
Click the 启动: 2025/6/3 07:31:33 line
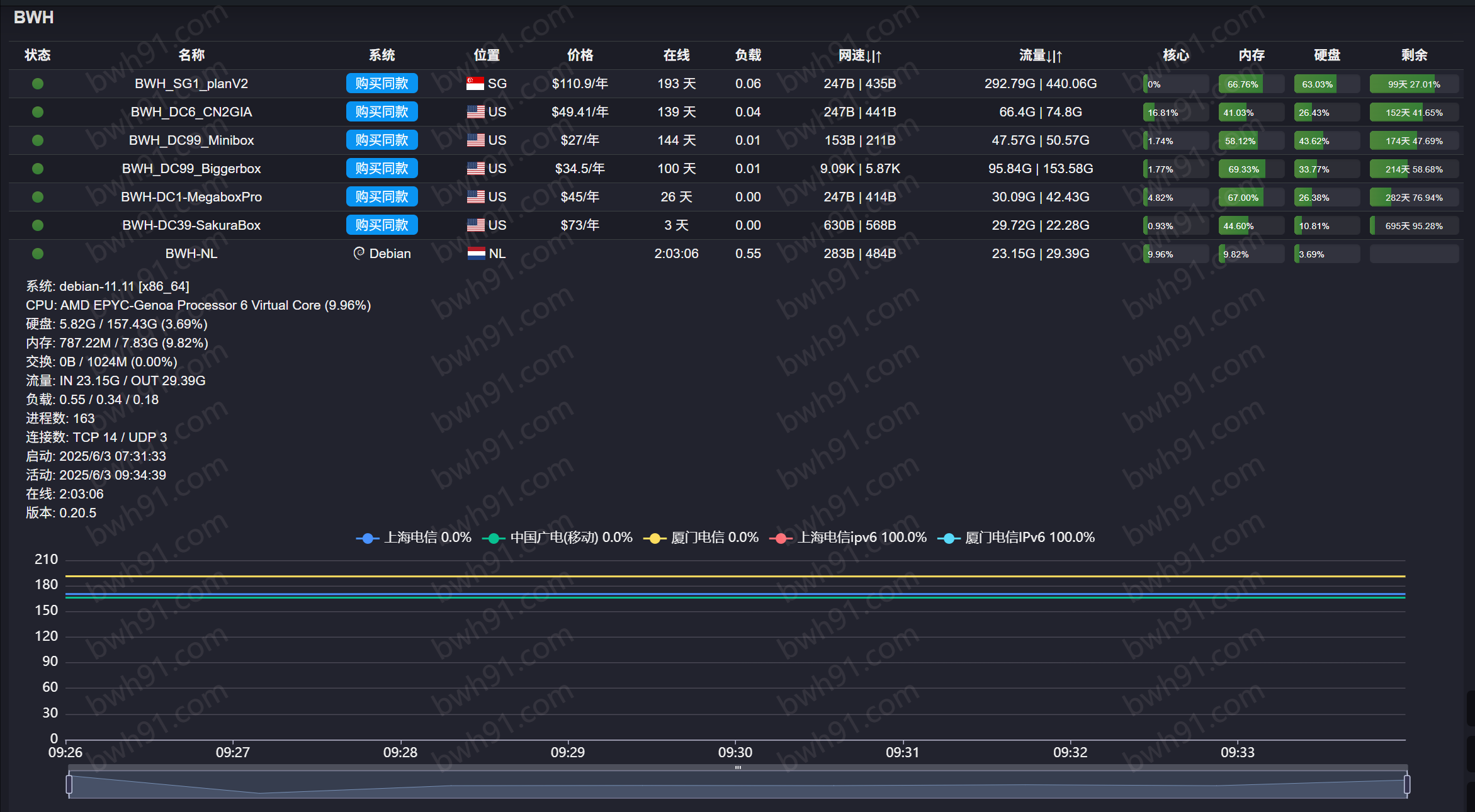click(x=96, y=456)
